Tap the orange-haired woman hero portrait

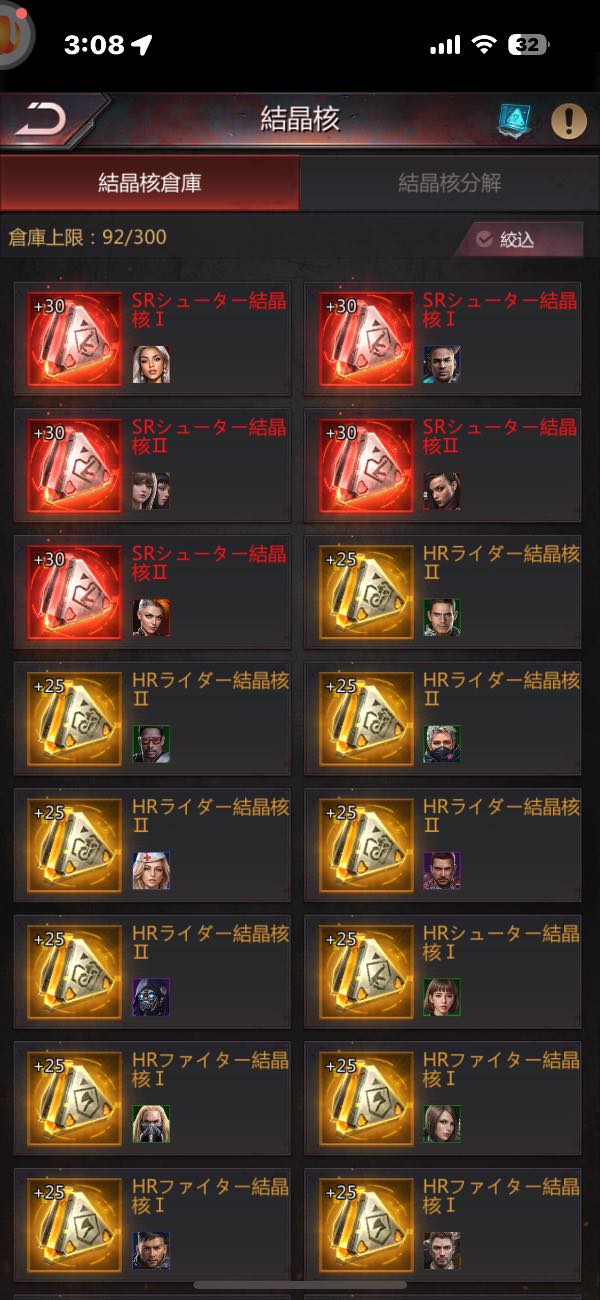(x=152, y=617)
